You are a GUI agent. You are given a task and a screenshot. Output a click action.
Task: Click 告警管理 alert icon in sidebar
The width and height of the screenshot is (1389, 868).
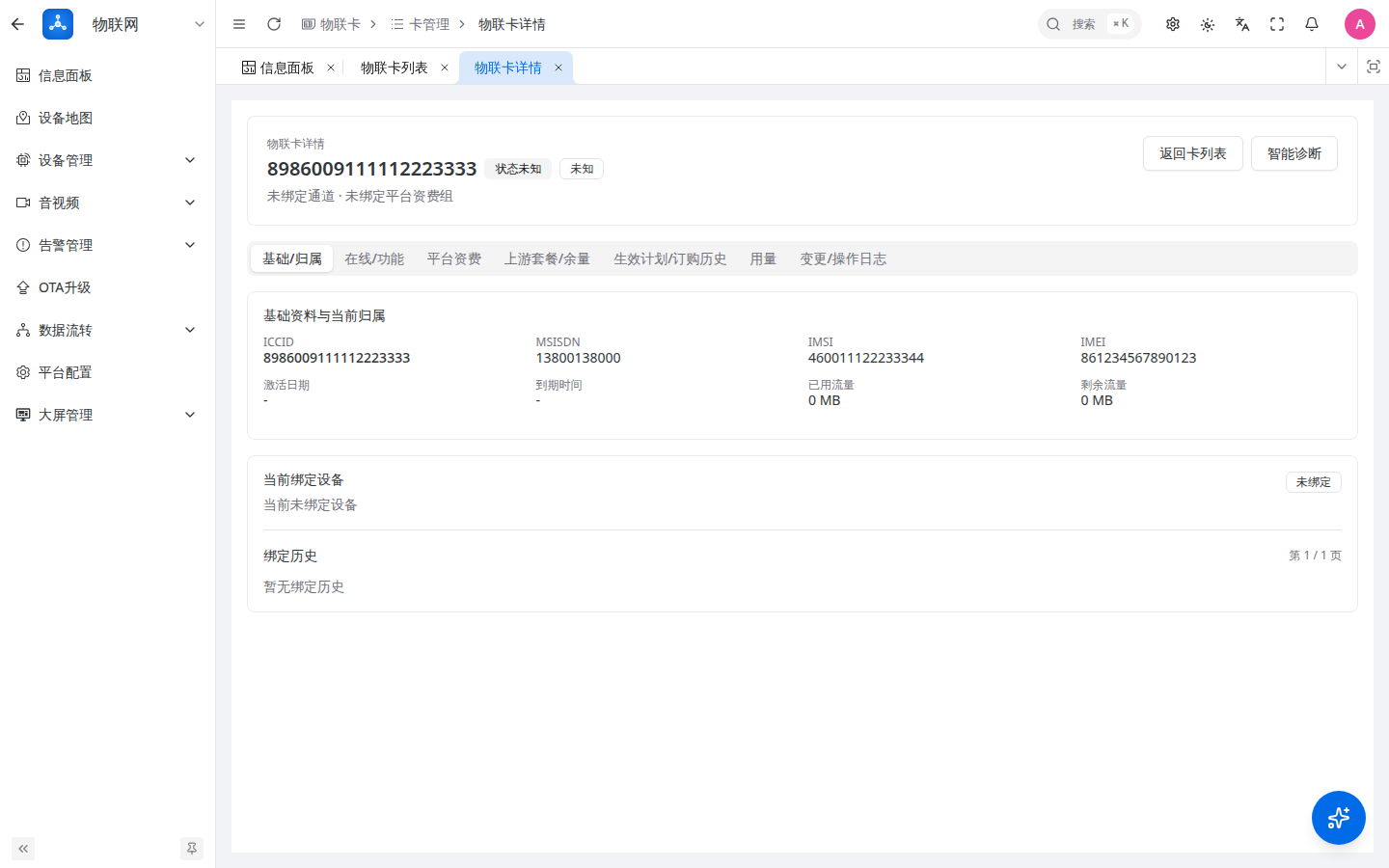tap(23, 245)
